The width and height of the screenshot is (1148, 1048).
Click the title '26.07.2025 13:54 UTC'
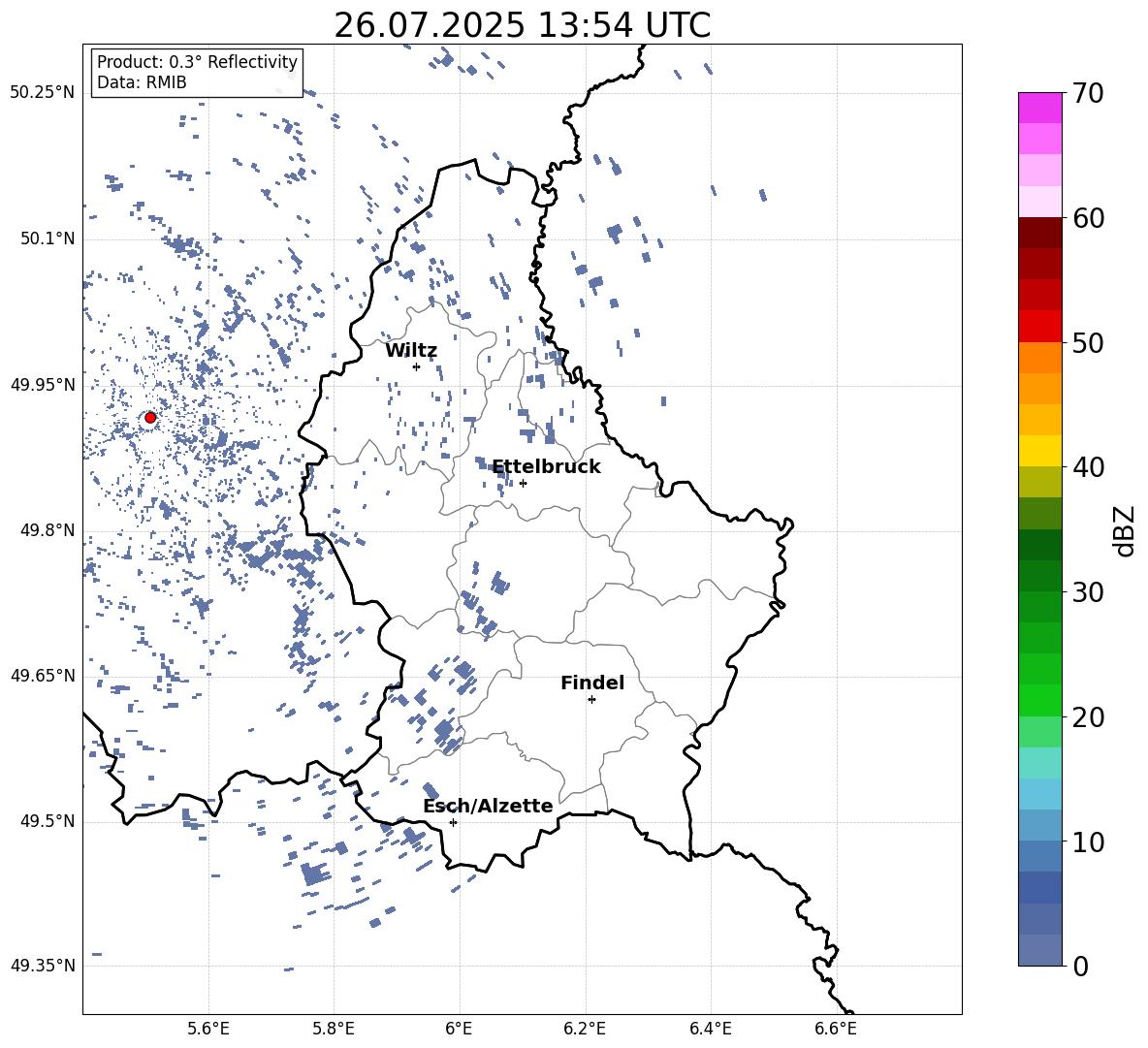pyautogui.click(x=522, y=25)
